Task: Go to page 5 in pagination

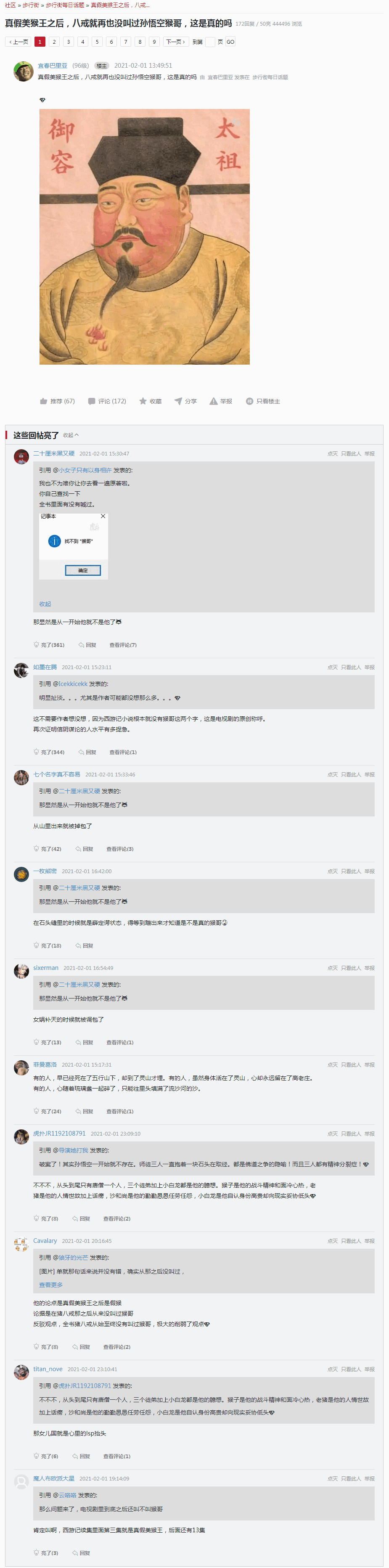Action: 97,42
